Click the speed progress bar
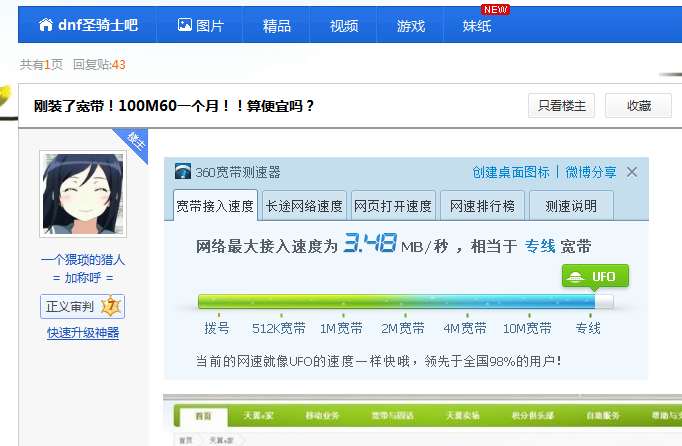 pos(406,302)
